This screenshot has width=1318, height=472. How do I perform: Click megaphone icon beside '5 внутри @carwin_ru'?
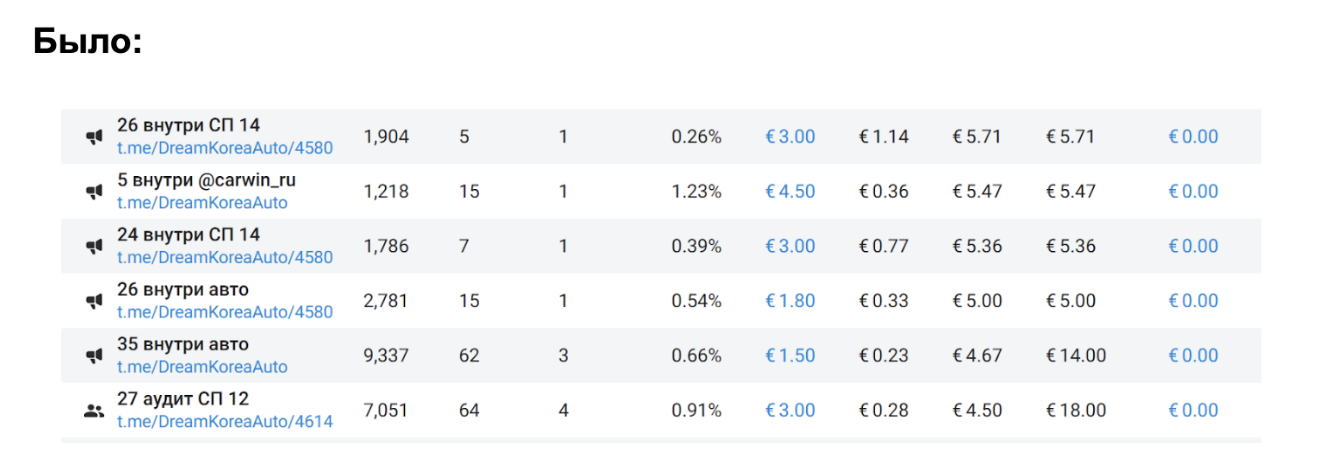pyautogui.click(x=95, y=192)
